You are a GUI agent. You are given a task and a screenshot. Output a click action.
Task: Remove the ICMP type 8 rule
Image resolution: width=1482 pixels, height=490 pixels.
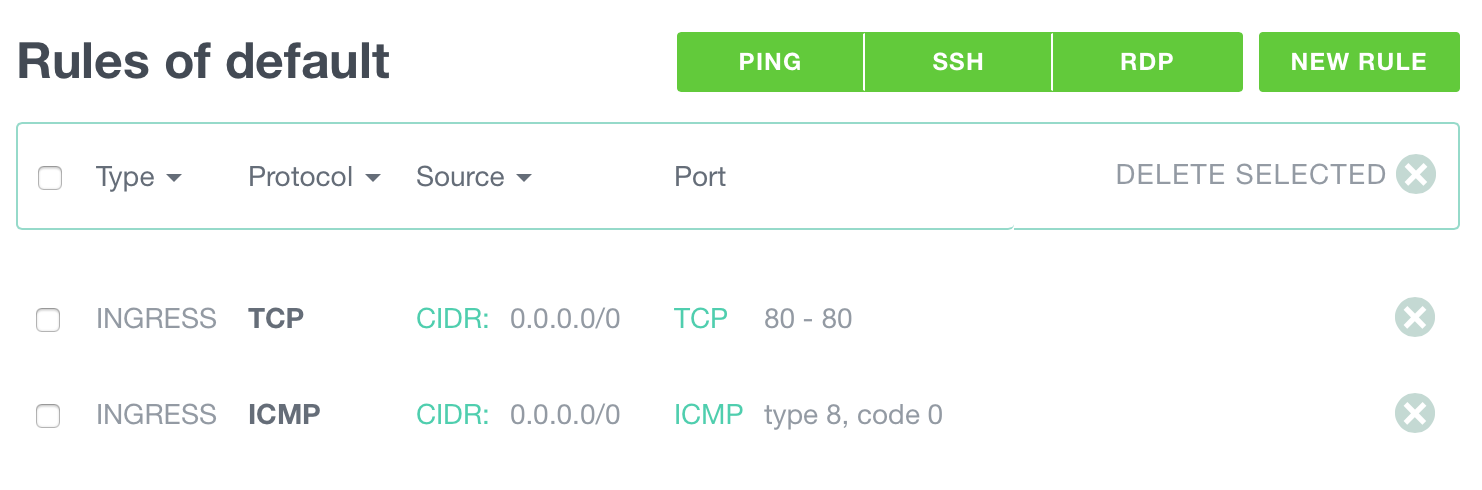tap(1415, 414)
